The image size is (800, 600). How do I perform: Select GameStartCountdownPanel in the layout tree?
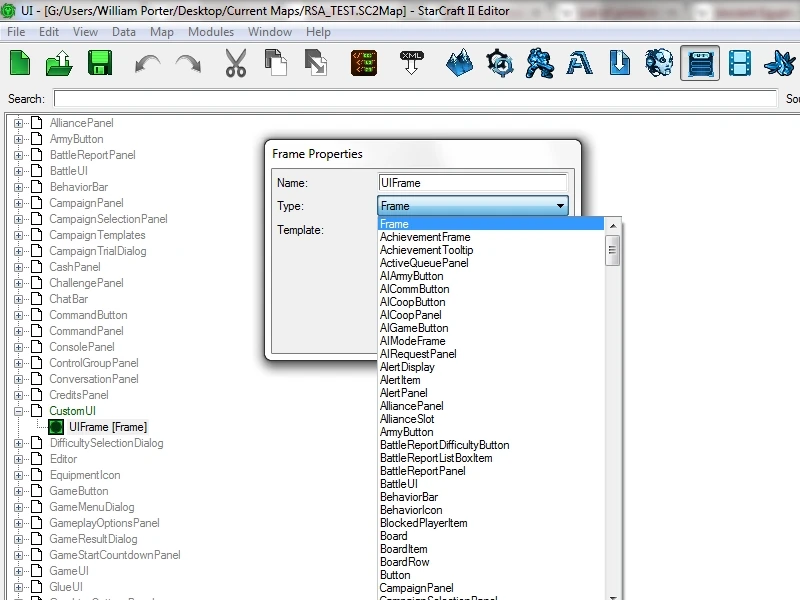115,555
